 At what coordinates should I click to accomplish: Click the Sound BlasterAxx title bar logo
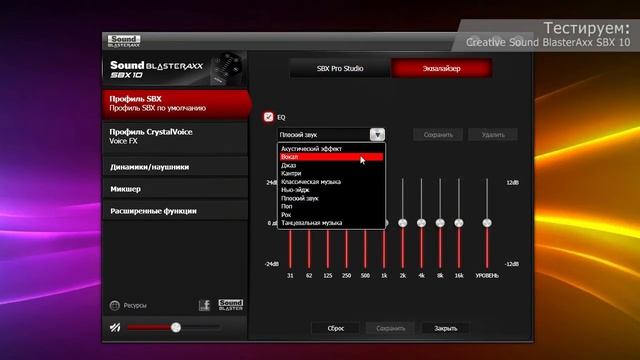pyautogui.click(x=124, y=41)
